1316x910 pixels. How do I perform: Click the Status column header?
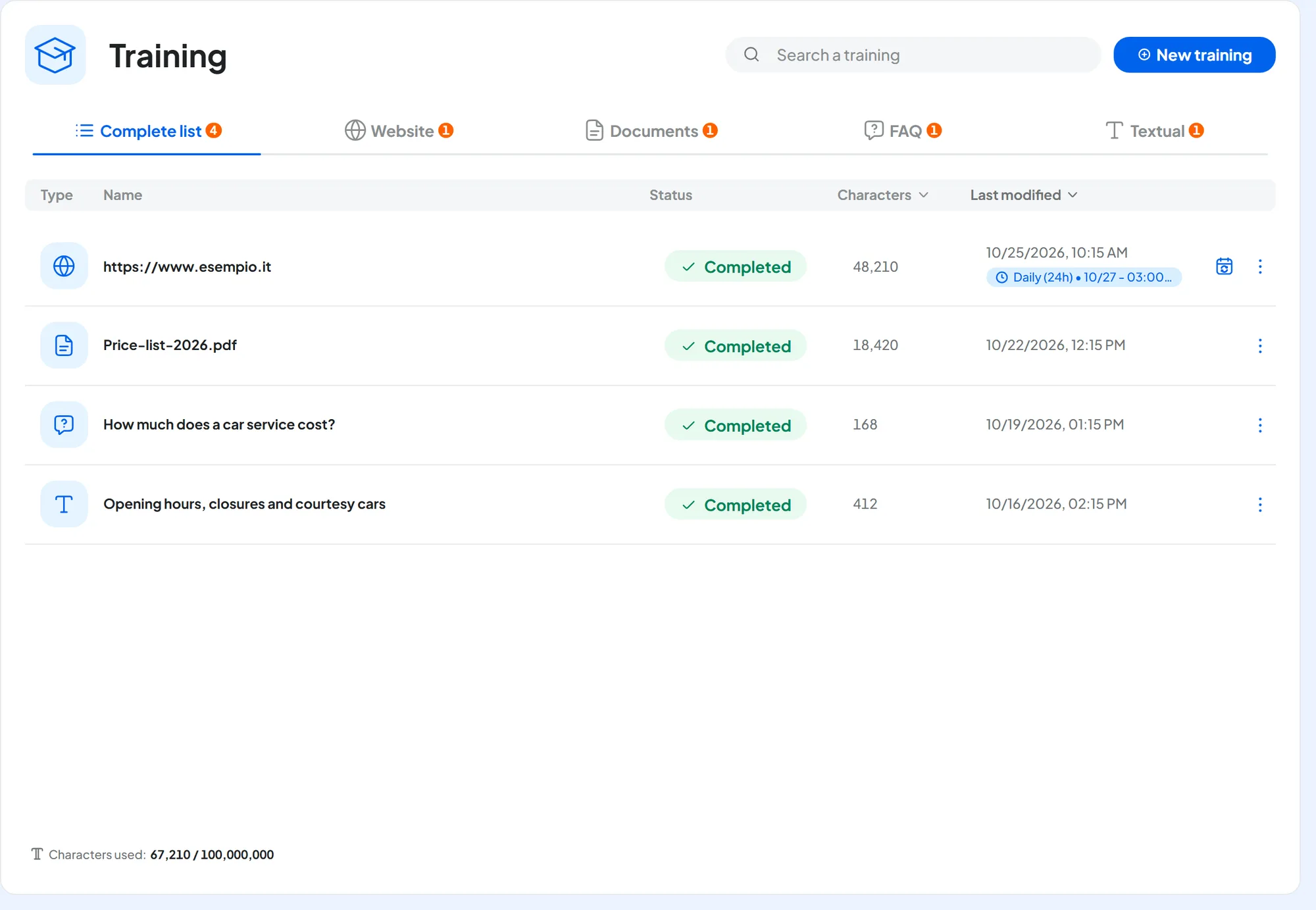[671, 195]
